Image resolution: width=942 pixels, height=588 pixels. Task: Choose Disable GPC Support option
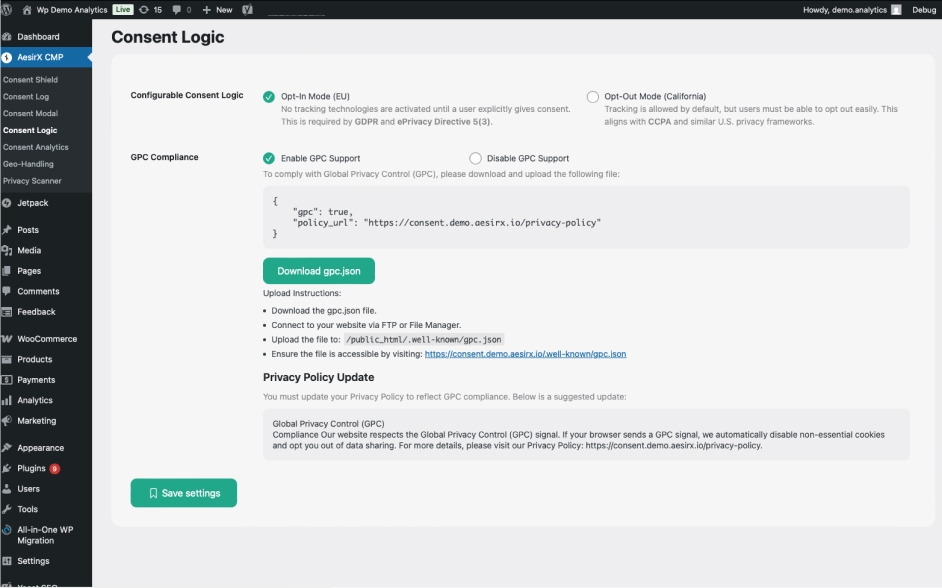(x=475, y=158)
